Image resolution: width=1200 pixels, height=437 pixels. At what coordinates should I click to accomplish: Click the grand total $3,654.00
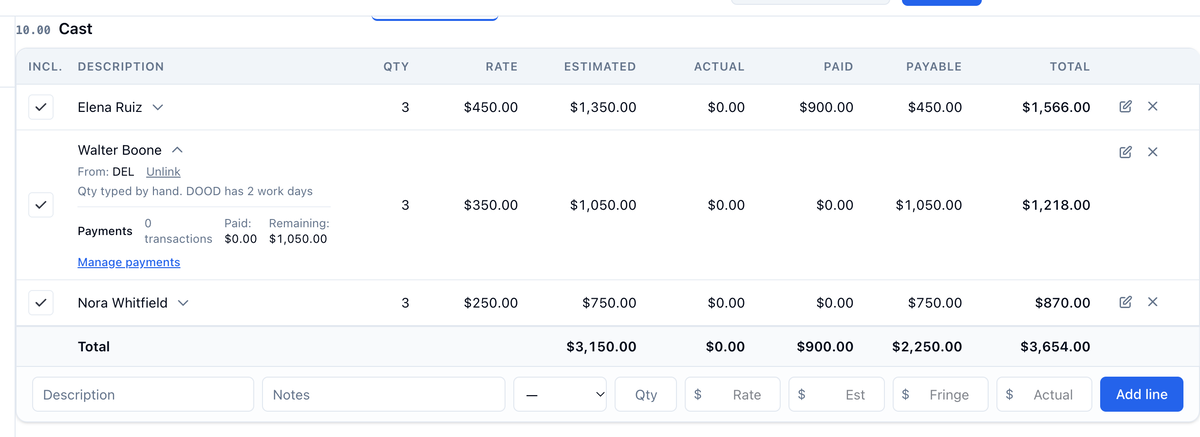(1056, 347)
